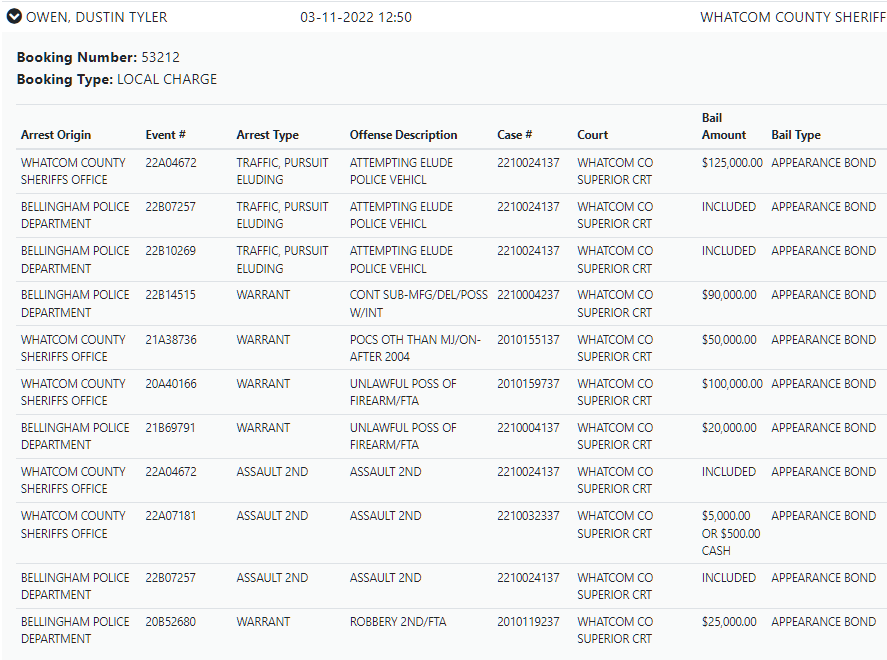This screenshot has height=660, width=887.
Task: Collapse the OWEN, DUSTIN TYLER booking entry chevron
Action: [14, 17]
